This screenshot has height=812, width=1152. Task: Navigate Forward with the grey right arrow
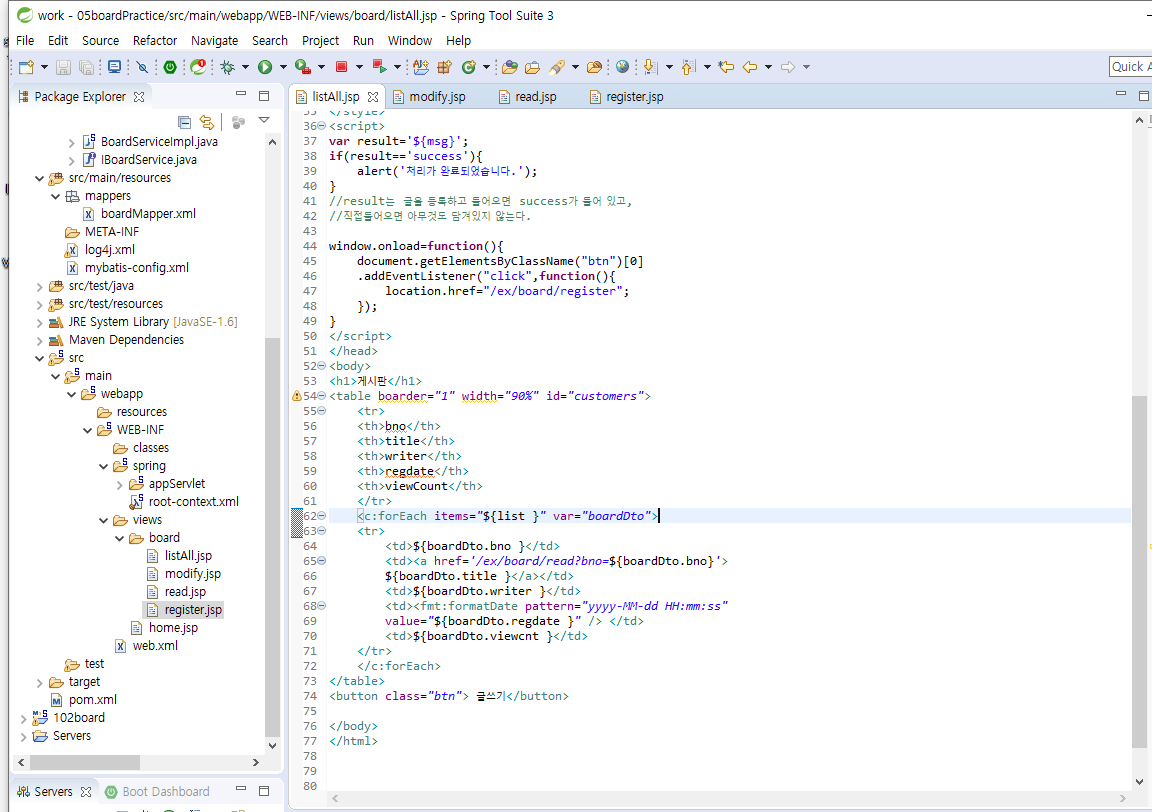click(x=788, y=67)
